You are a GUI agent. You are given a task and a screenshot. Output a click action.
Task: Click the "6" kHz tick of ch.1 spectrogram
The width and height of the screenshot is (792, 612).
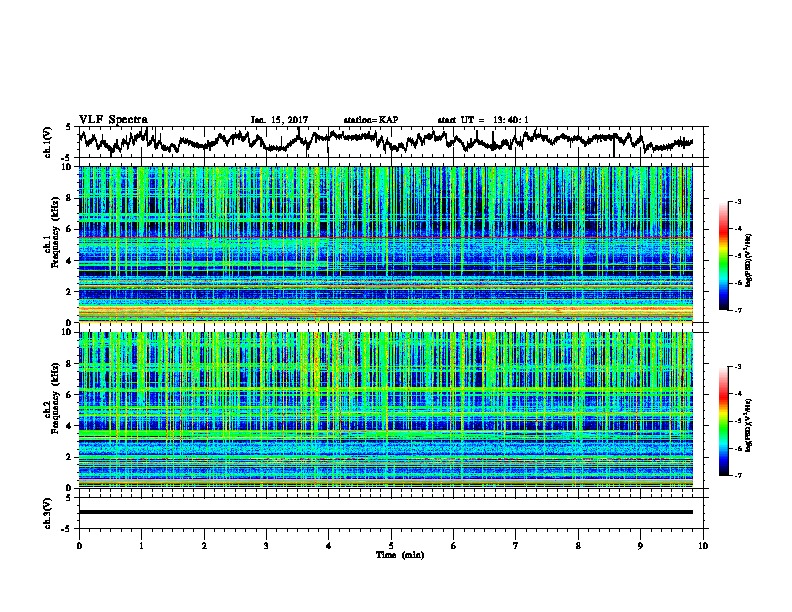[71, 229]
